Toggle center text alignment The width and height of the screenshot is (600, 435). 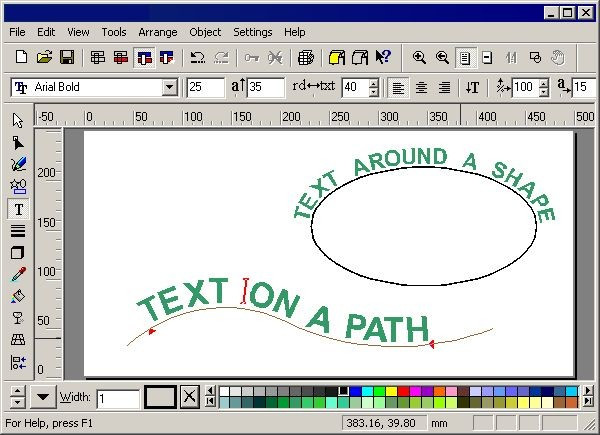point(421,88)
